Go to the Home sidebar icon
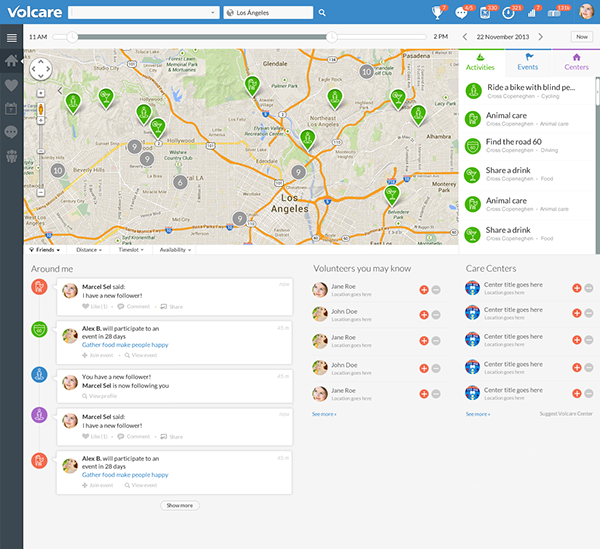Image resolution: width=600 pixels, height=549 pixels. tap(11, 60)
